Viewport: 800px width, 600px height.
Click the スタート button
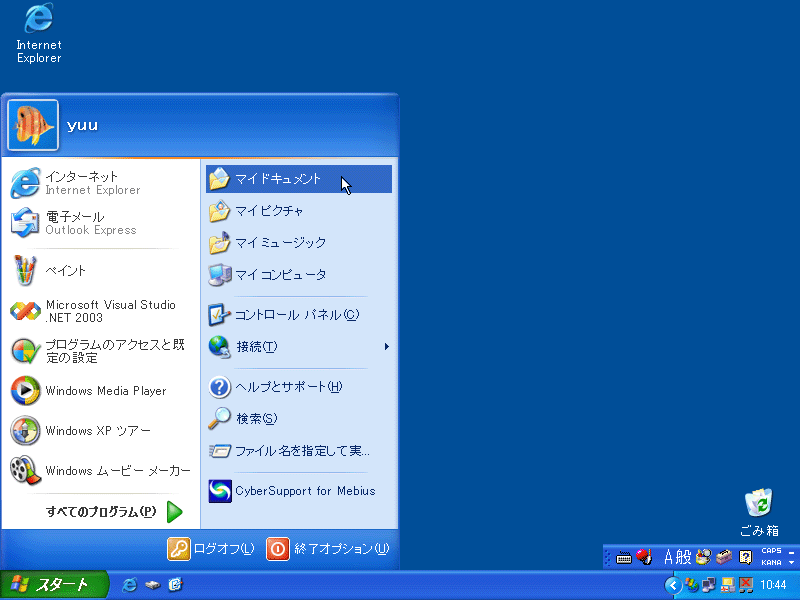(x=53, y=585)
